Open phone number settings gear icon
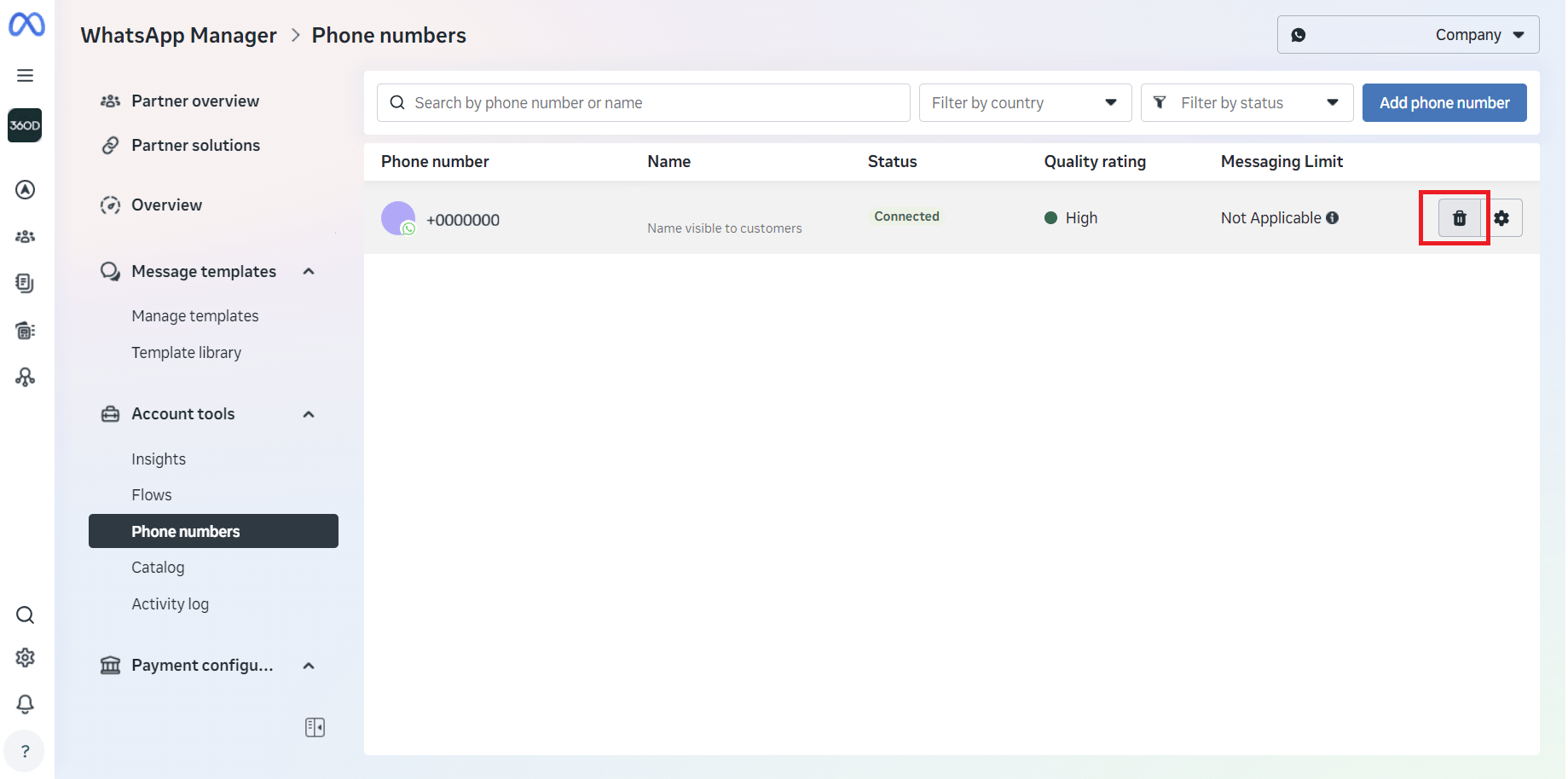This screenshot has width=1568, height=779. (1501, 218)
